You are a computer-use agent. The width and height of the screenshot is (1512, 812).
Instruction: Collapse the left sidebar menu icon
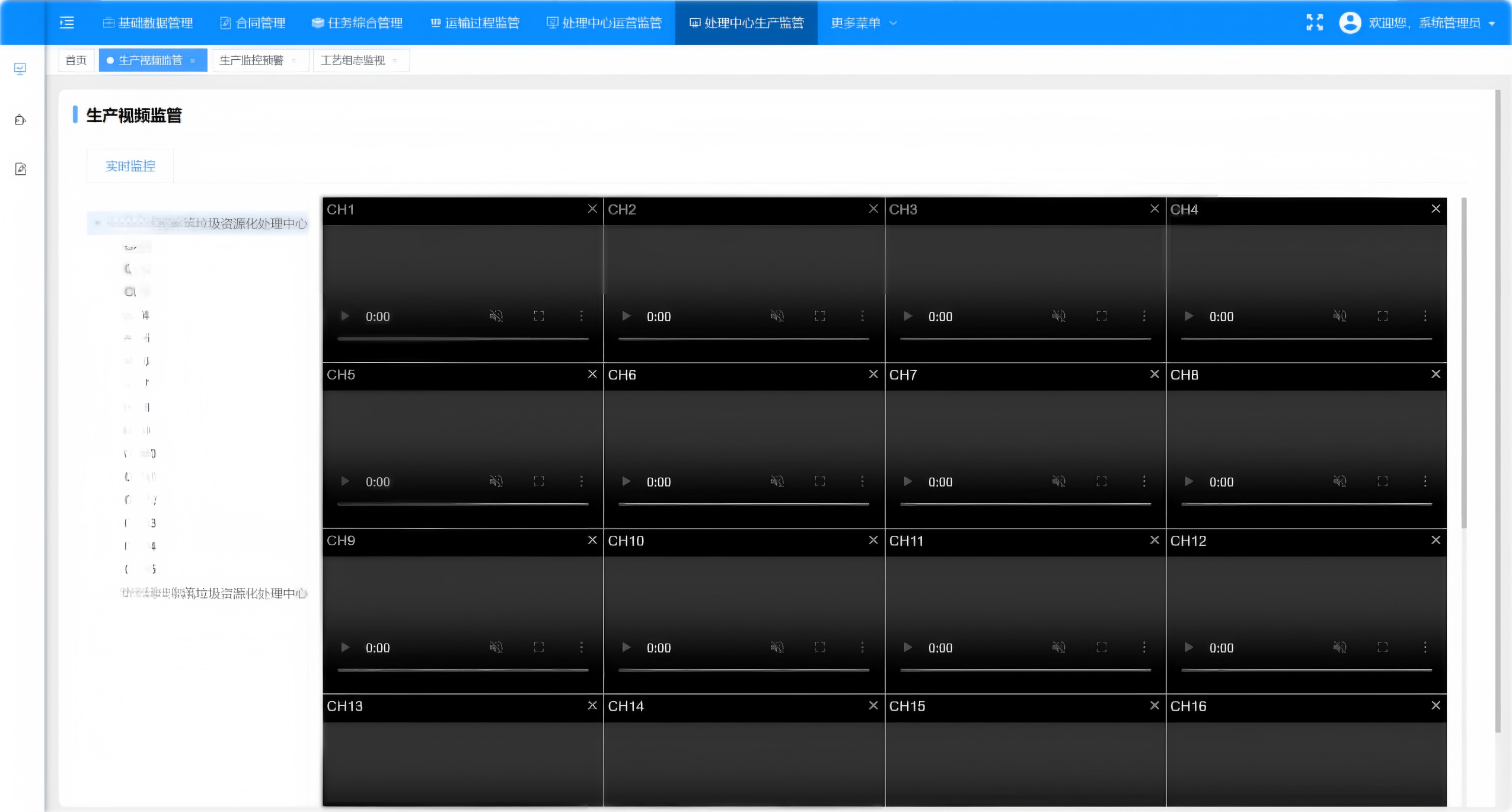tap(67, 23)
